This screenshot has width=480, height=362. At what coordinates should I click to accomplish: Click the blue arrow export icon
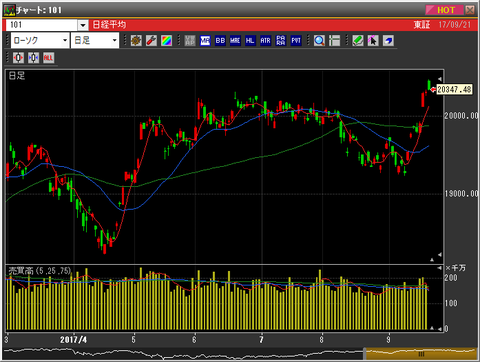point(388,41)
